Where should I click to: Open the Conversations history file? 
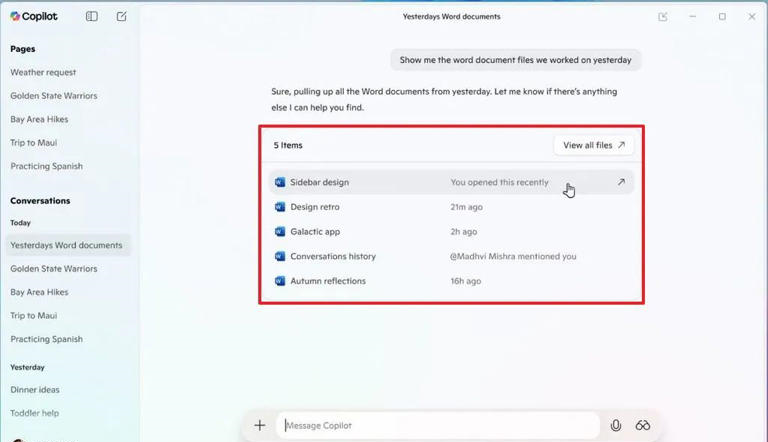pos(333,256)
